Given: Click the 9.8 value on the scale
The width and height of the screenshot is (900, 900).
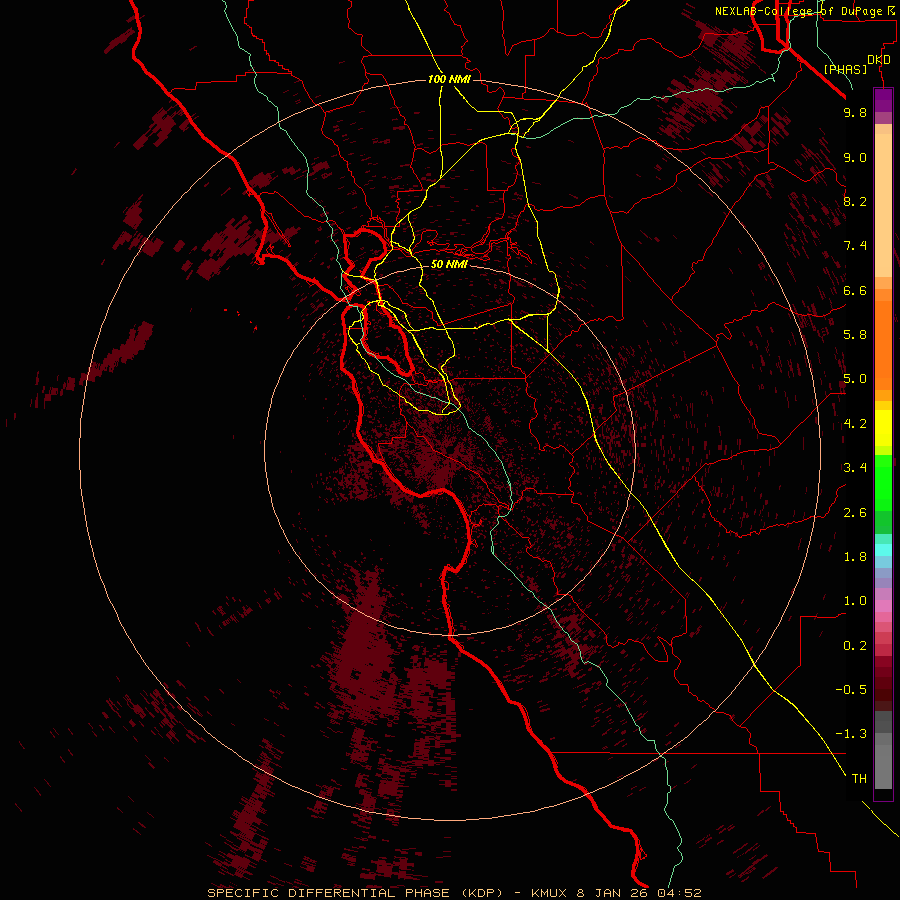Looking at the screenshot, I should pos(855,112).
